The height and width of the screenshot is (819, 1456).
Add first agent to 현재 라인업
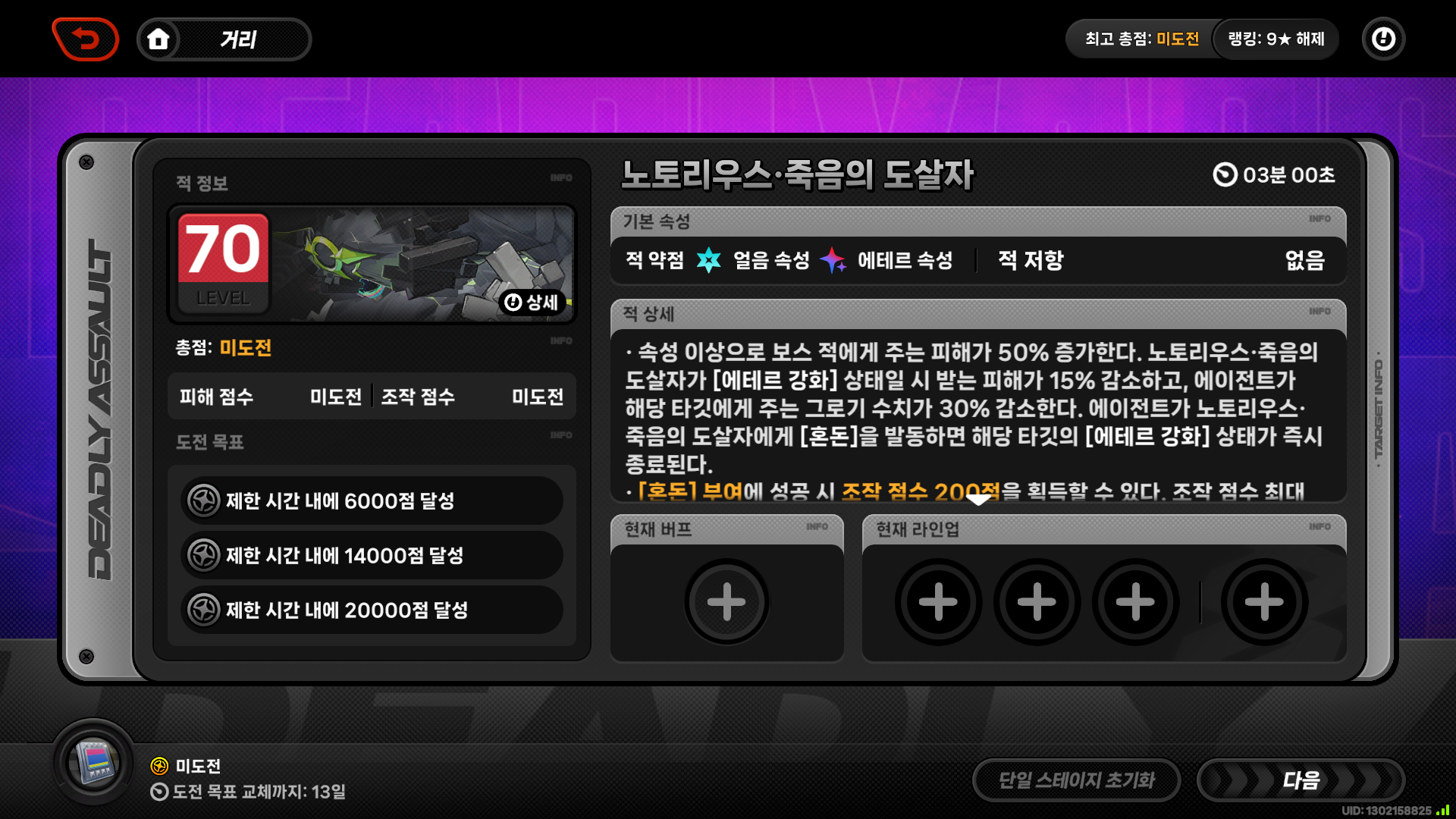tap(938, 602)
